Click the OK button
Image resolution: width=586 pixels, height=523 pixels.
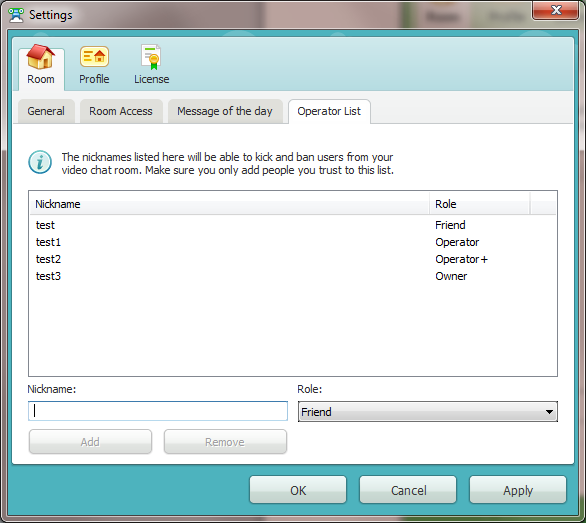(298, 490)
